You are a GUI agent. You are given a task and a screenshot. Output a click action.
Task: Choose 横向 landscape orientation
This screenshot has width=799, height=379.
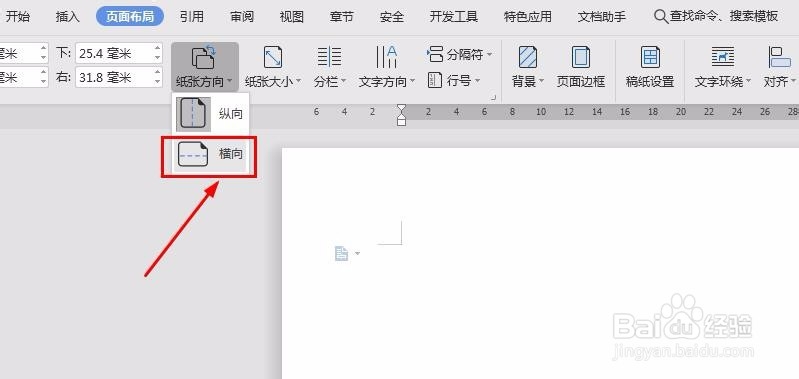tap(210, 154)
